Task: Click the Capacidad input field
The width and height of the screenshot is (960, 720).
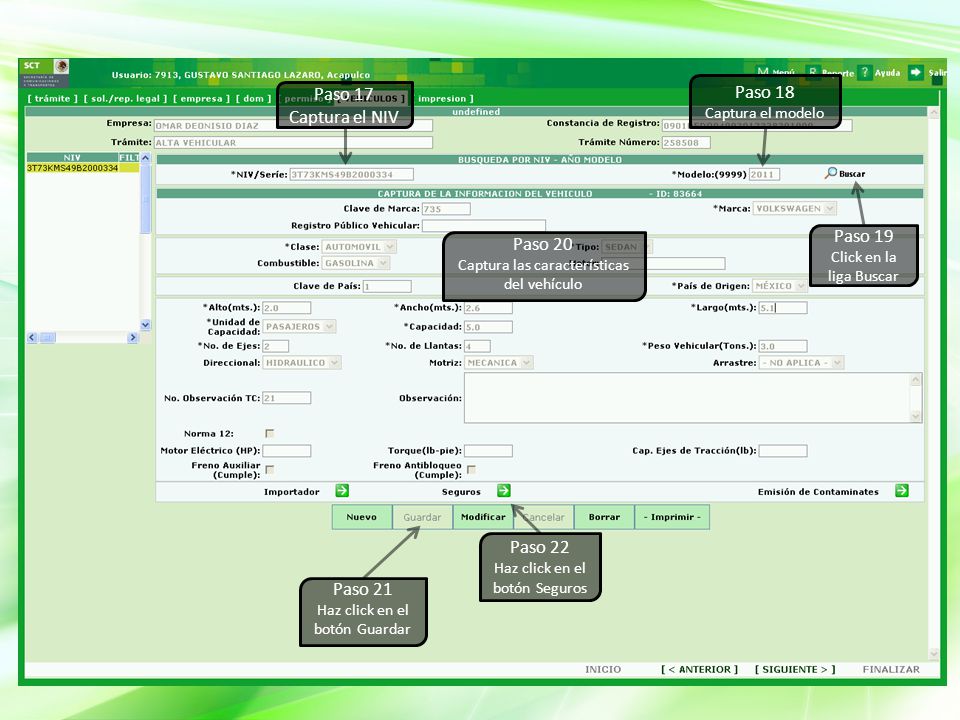Action: (x=488, y=326)
